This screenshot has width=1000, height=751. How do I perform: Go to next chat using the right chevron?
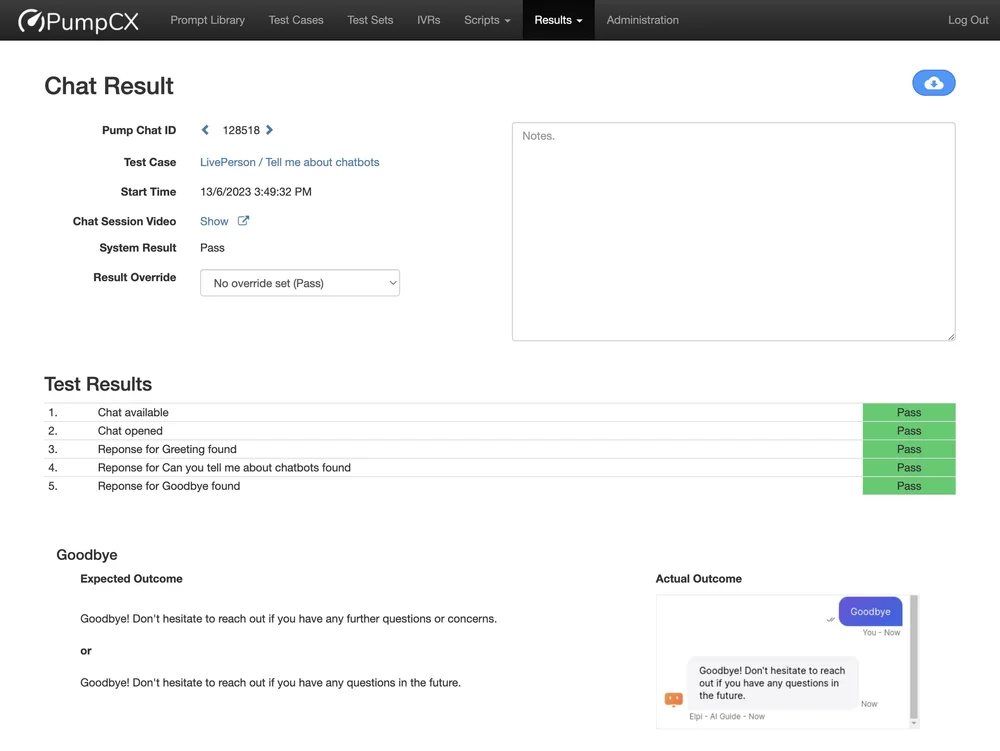pos(268,129)
